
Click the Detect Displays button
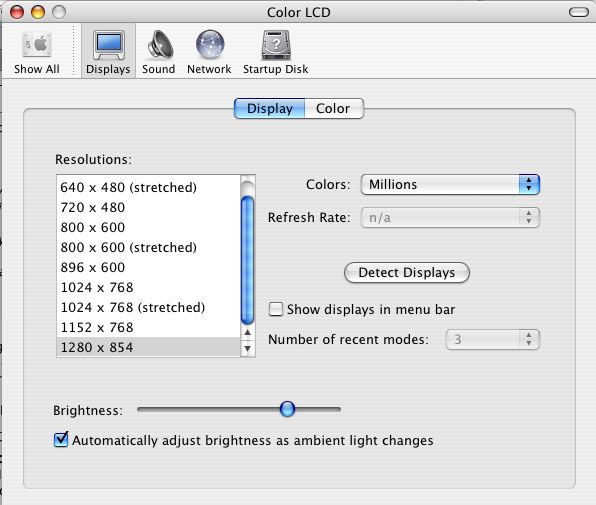click(x=407, y=272)
